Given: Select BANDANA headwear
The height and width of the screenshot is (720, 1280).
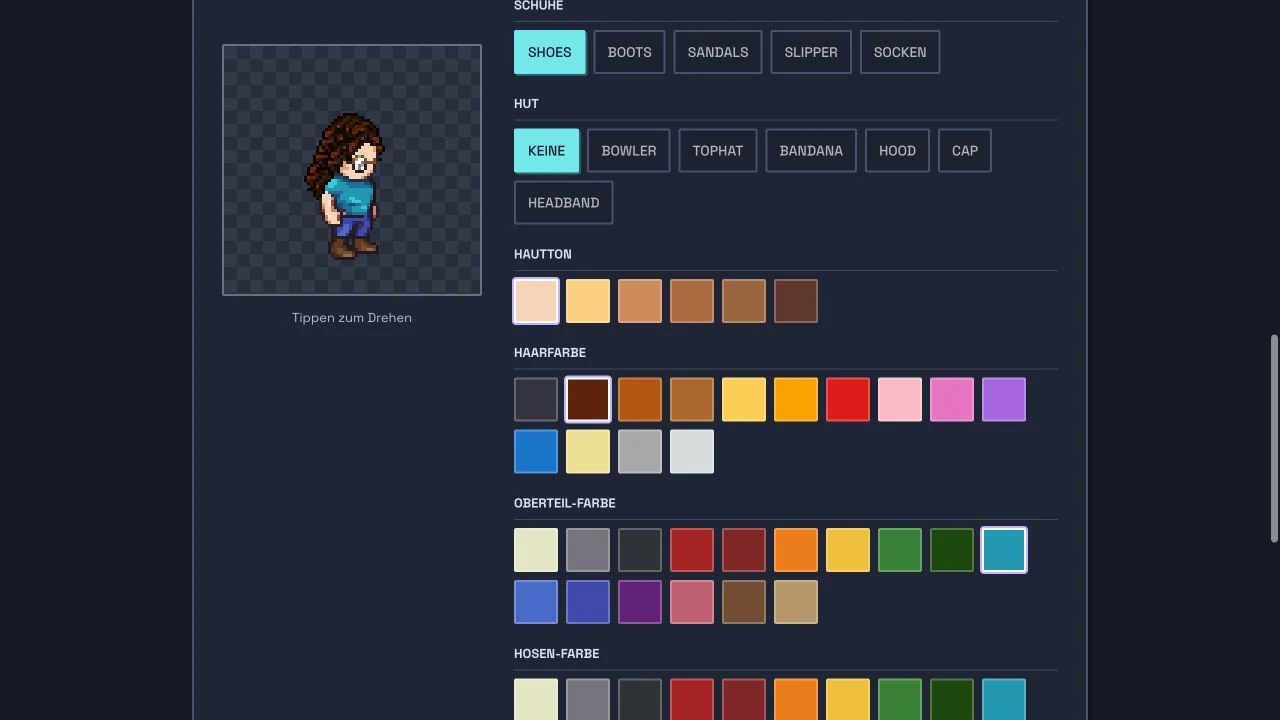Looking at the screenshot, I should point(811,151).
